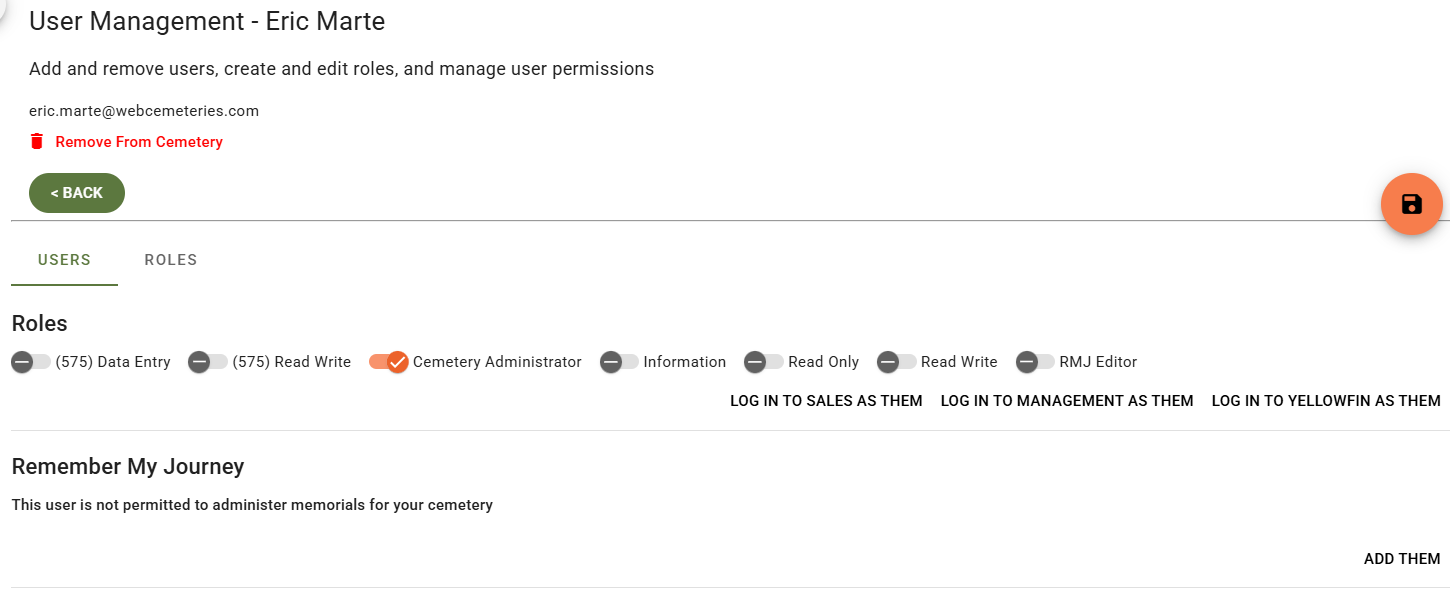Click the red trash can icon
The height and width of the screenshot is (590, 1450).
click(x=37, y=141)
